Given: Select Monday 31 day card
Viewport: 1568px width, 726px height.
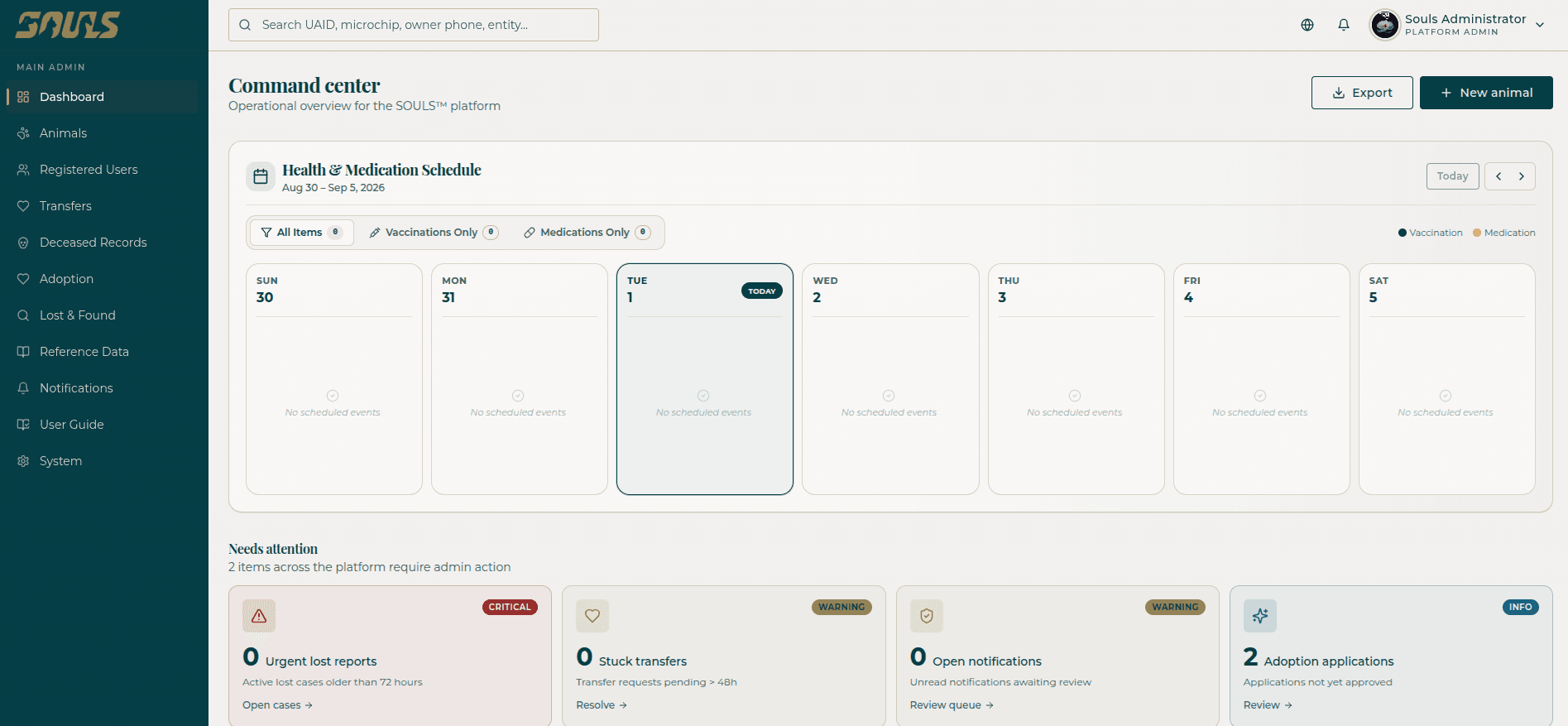Looking at the screenshot, I should click(520, 379).
